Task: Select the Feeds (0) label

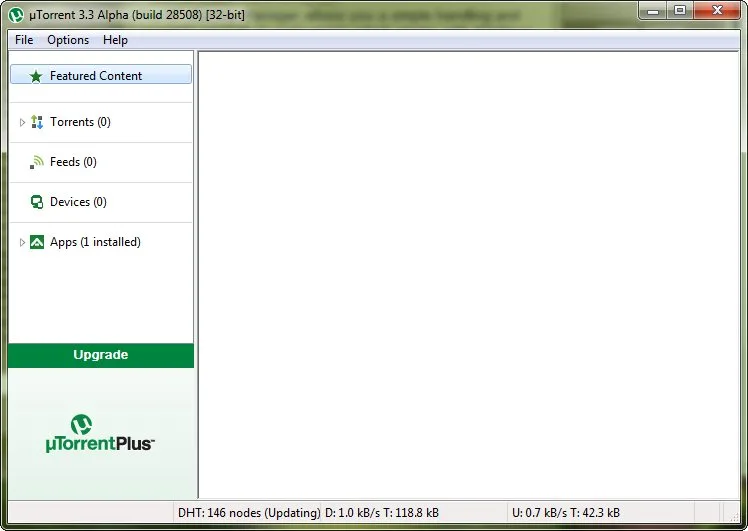Action: [x=73, y=162]
